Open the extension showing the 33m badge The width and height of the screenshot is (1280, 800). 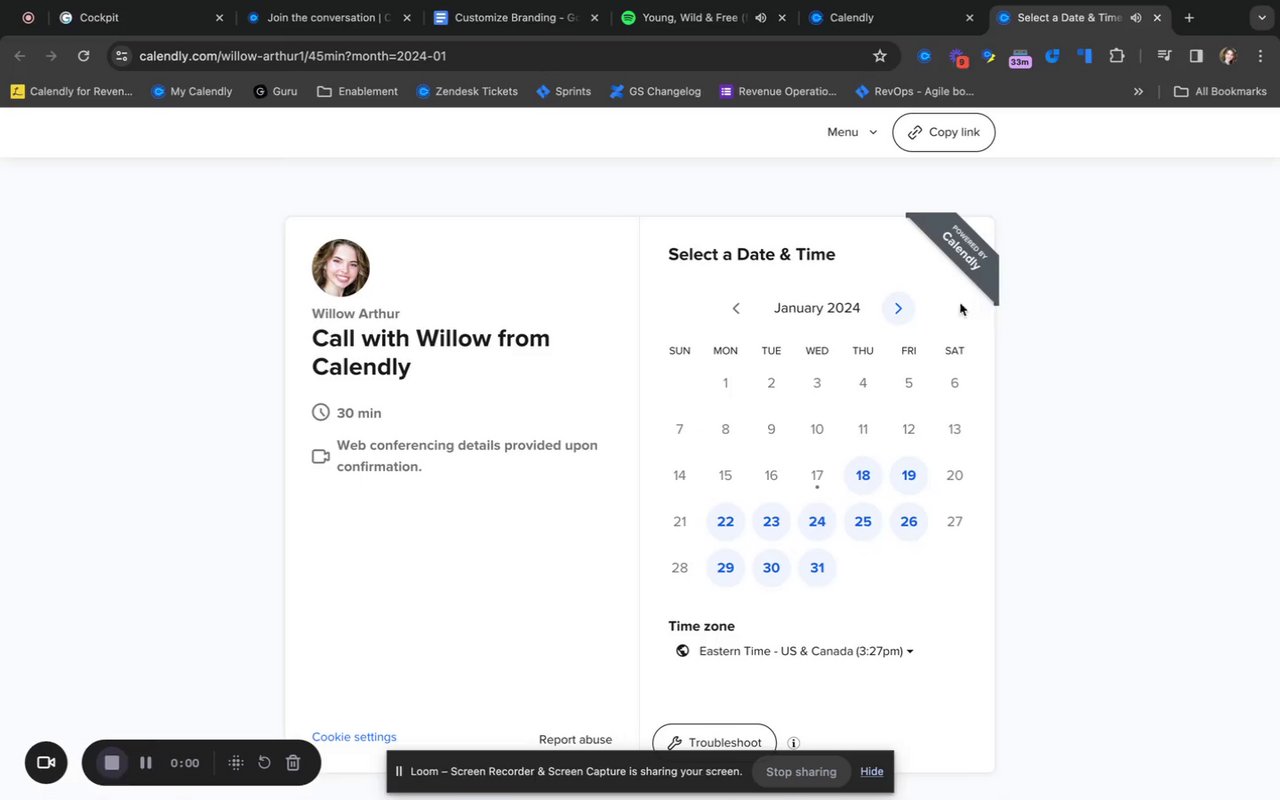coord(1020,57)
